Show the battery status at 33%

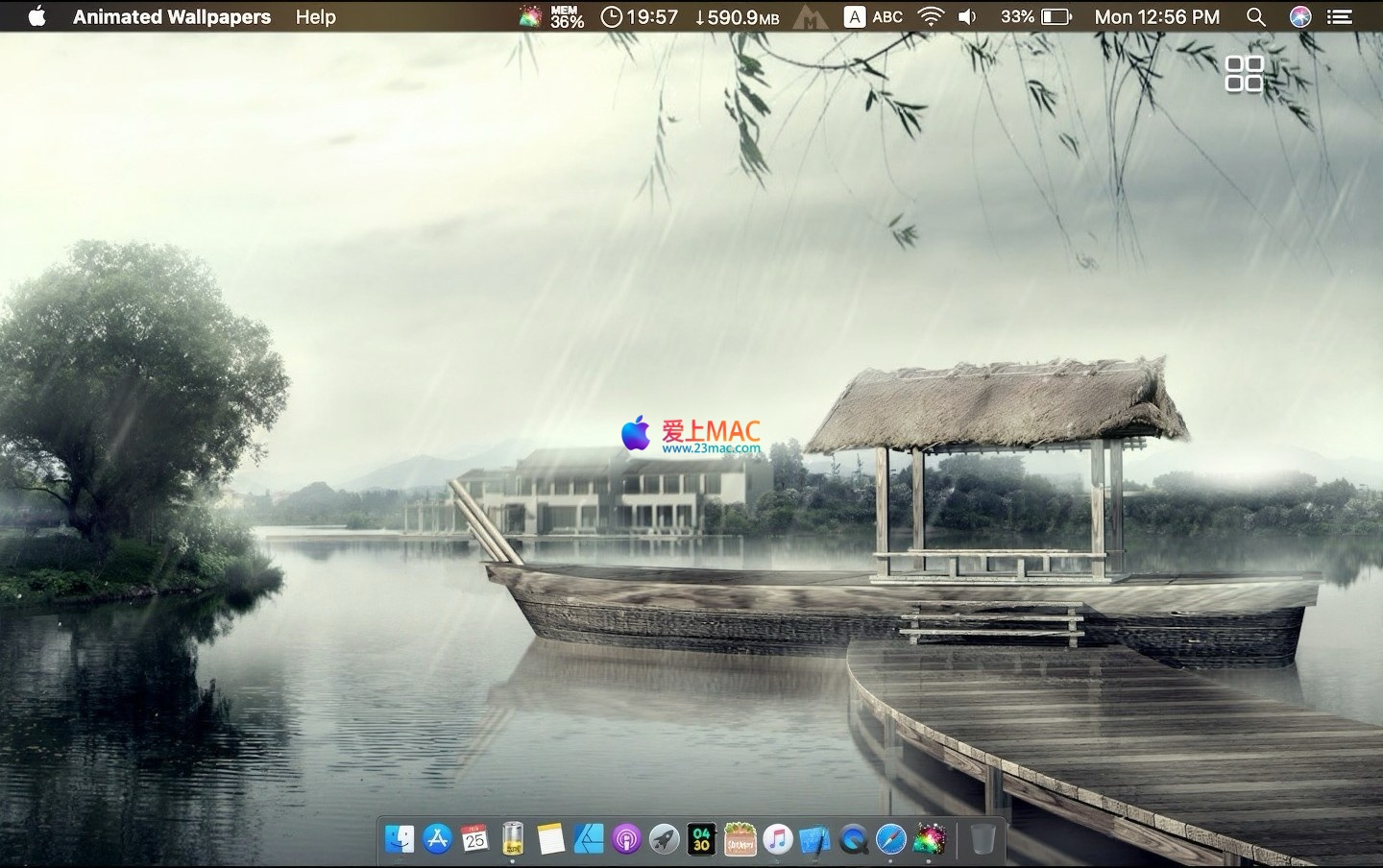(x=1036, y=16)
